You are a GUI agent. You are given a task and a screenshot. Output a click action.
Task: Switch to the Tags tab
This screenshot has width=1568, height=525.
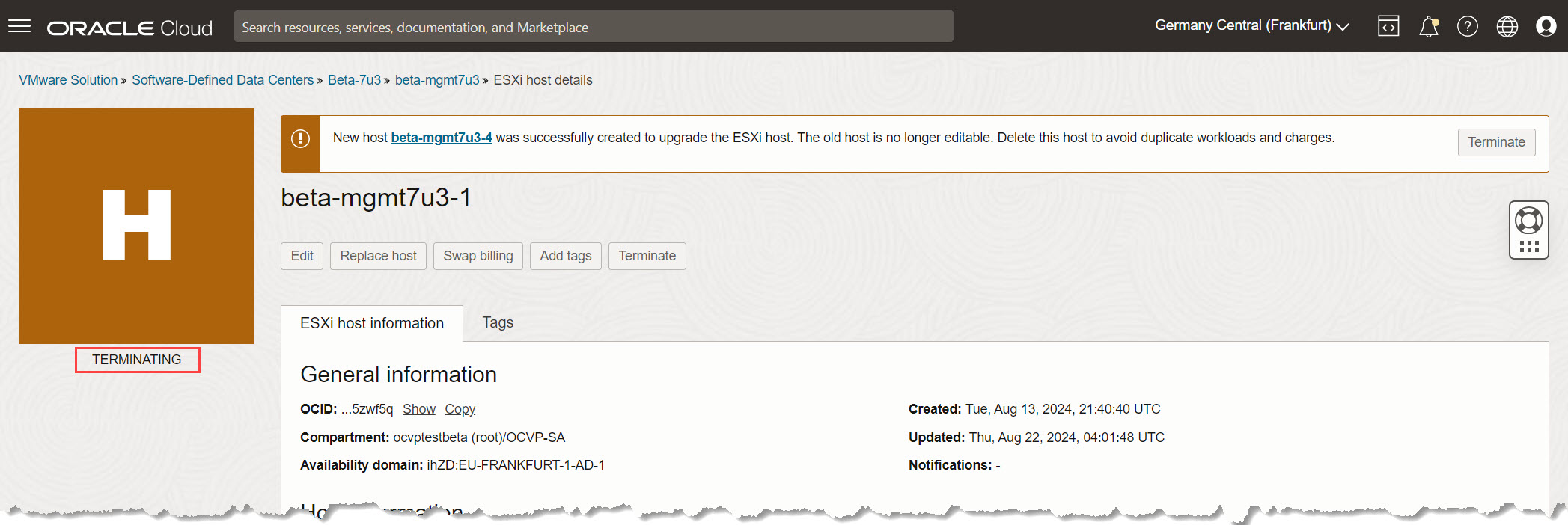(x=498, y=322)
